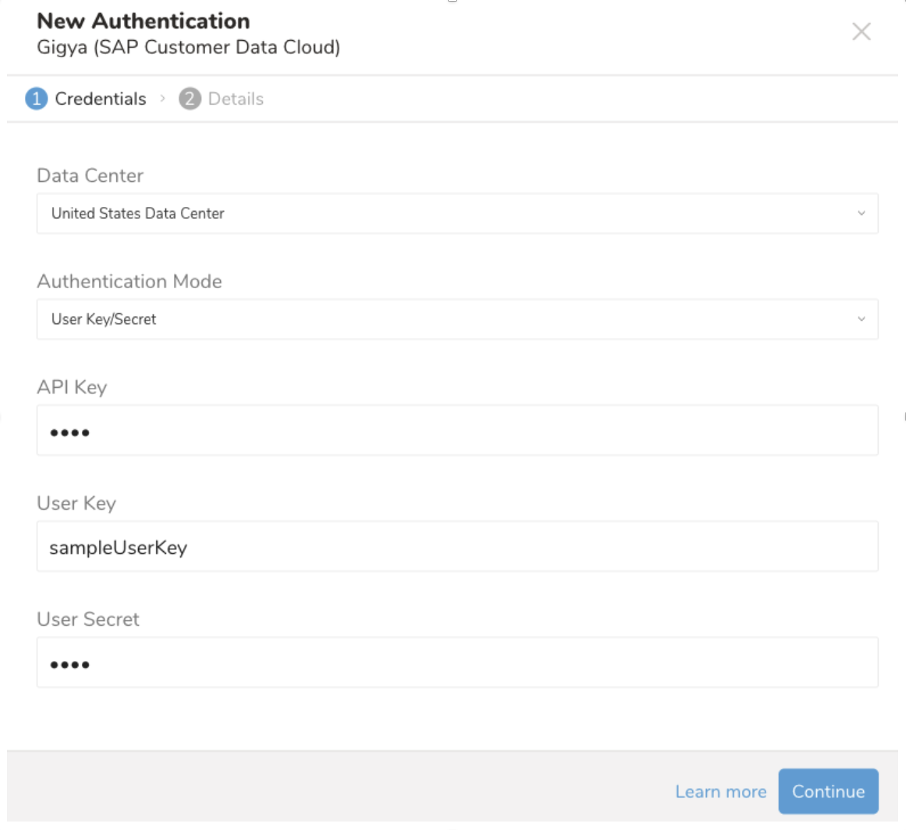Click the field containing sampleUserKey
Viewport: 906px width, 830px height.
(x=457, y=547)
